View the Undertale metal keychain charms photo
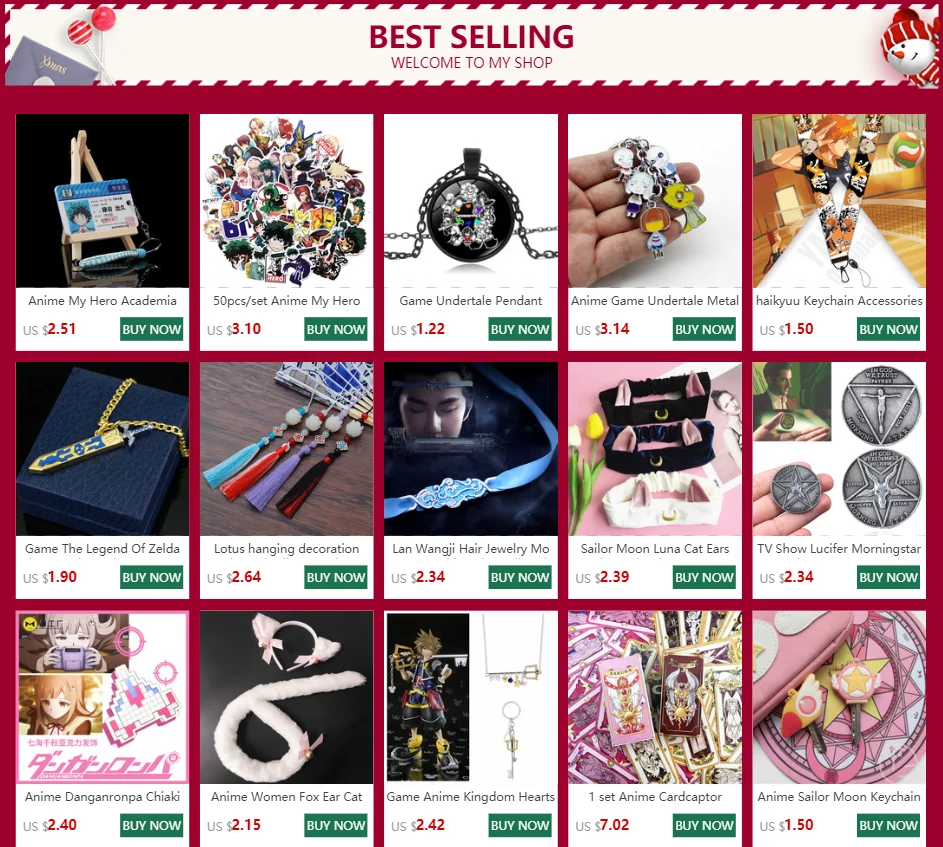943x847 pixels. (x=655, y=201)
